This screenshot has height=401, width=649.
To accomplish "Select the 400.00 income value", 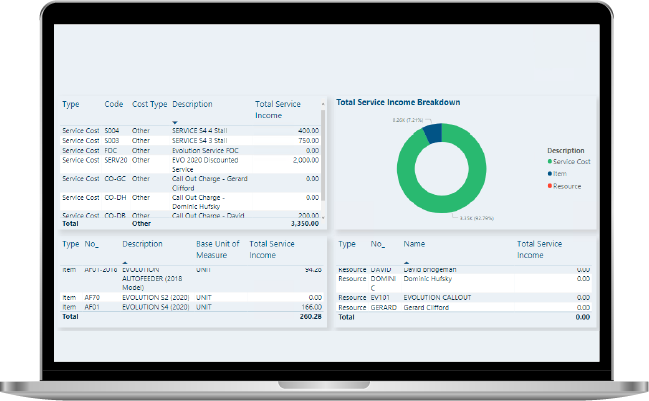I will [308, 130].
